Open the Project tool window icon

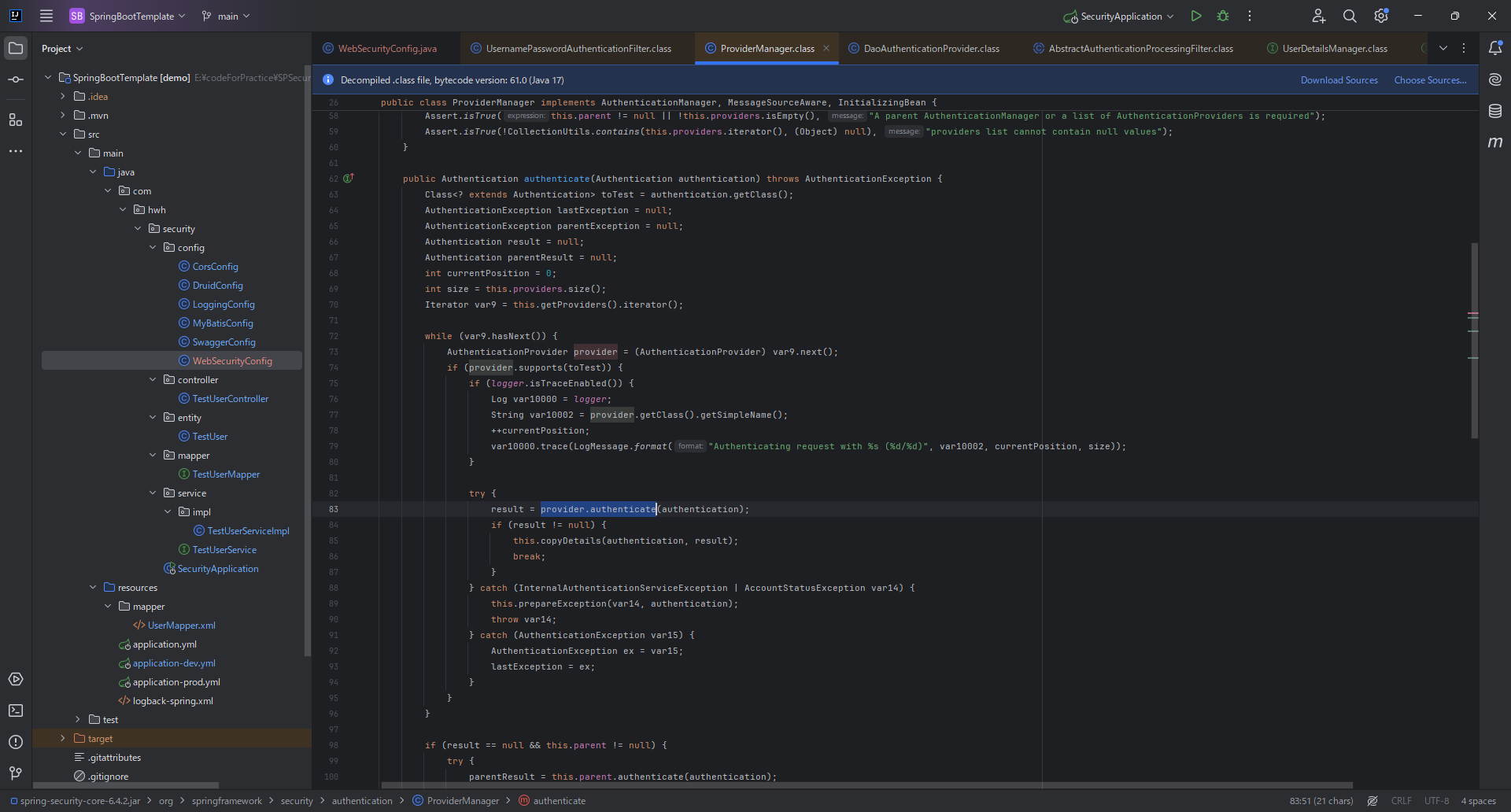[16, 48]
